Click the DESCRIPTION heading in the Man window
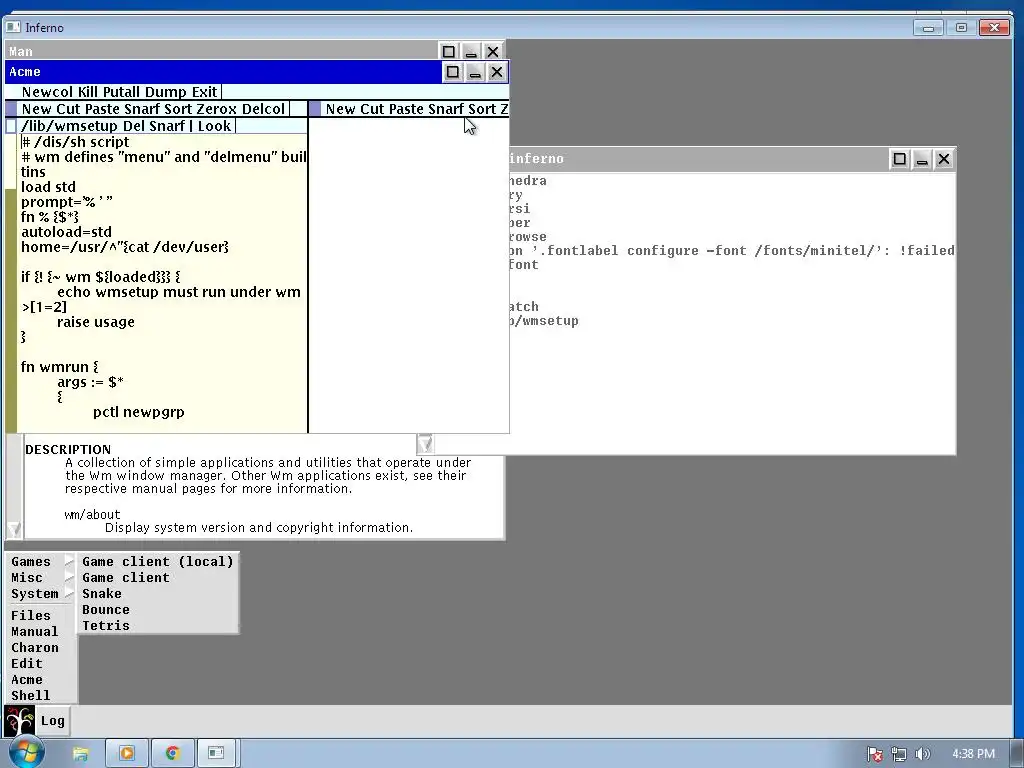Screen dimensions: 1024x768 68,449
